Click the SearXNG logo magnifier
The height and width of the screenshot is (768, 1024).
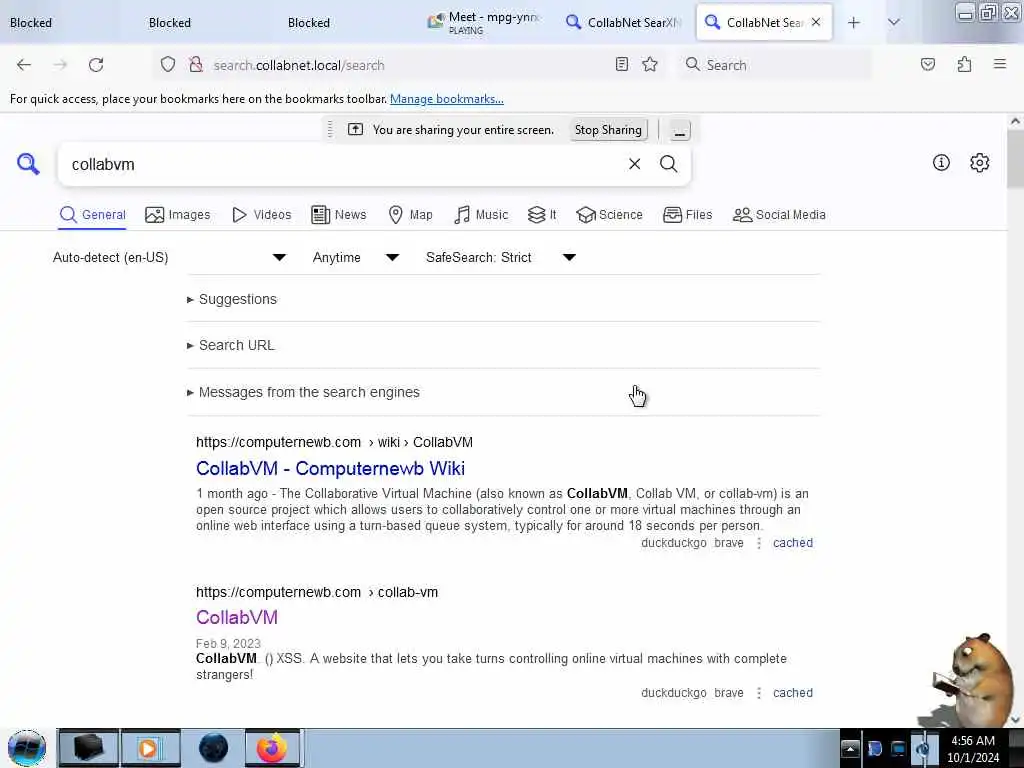(x=28, y=164)
